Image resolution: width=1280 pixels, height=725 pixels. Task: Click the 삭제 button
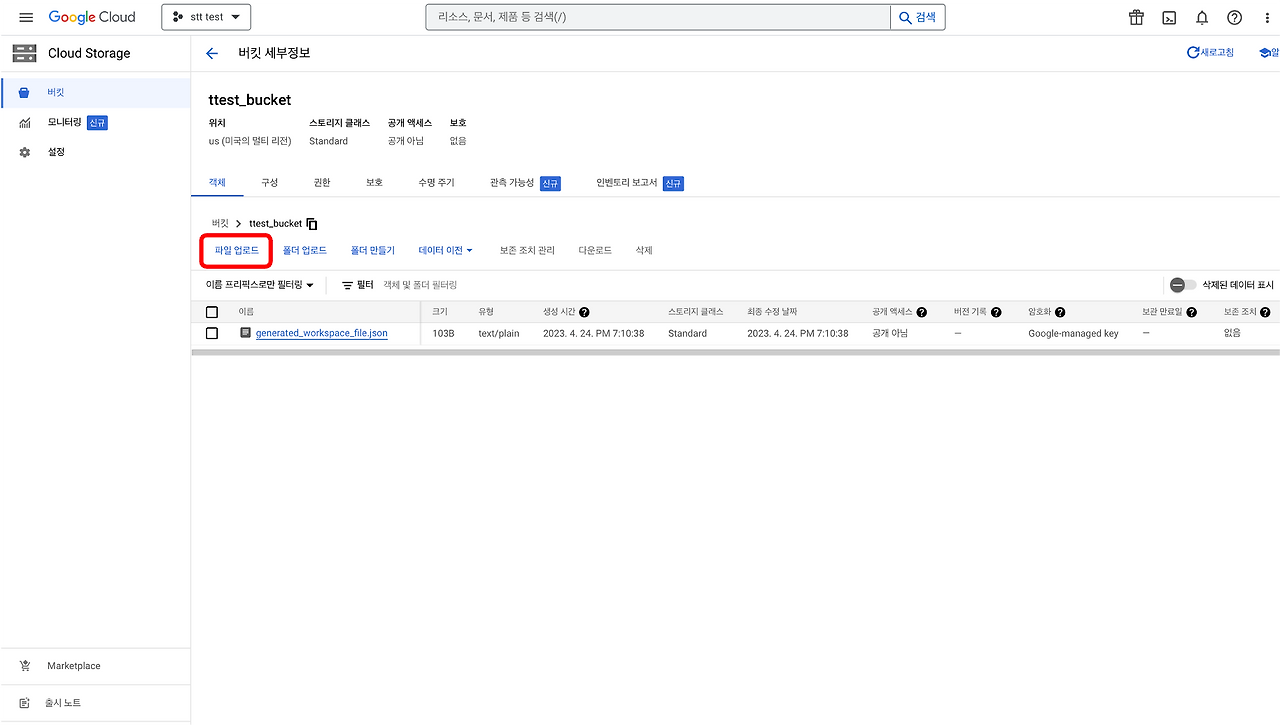click(x=644, y=250)
